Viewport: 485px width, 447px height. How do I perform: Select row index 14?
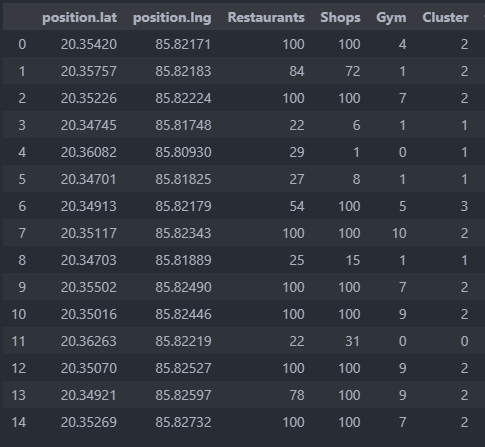[19, 422]
